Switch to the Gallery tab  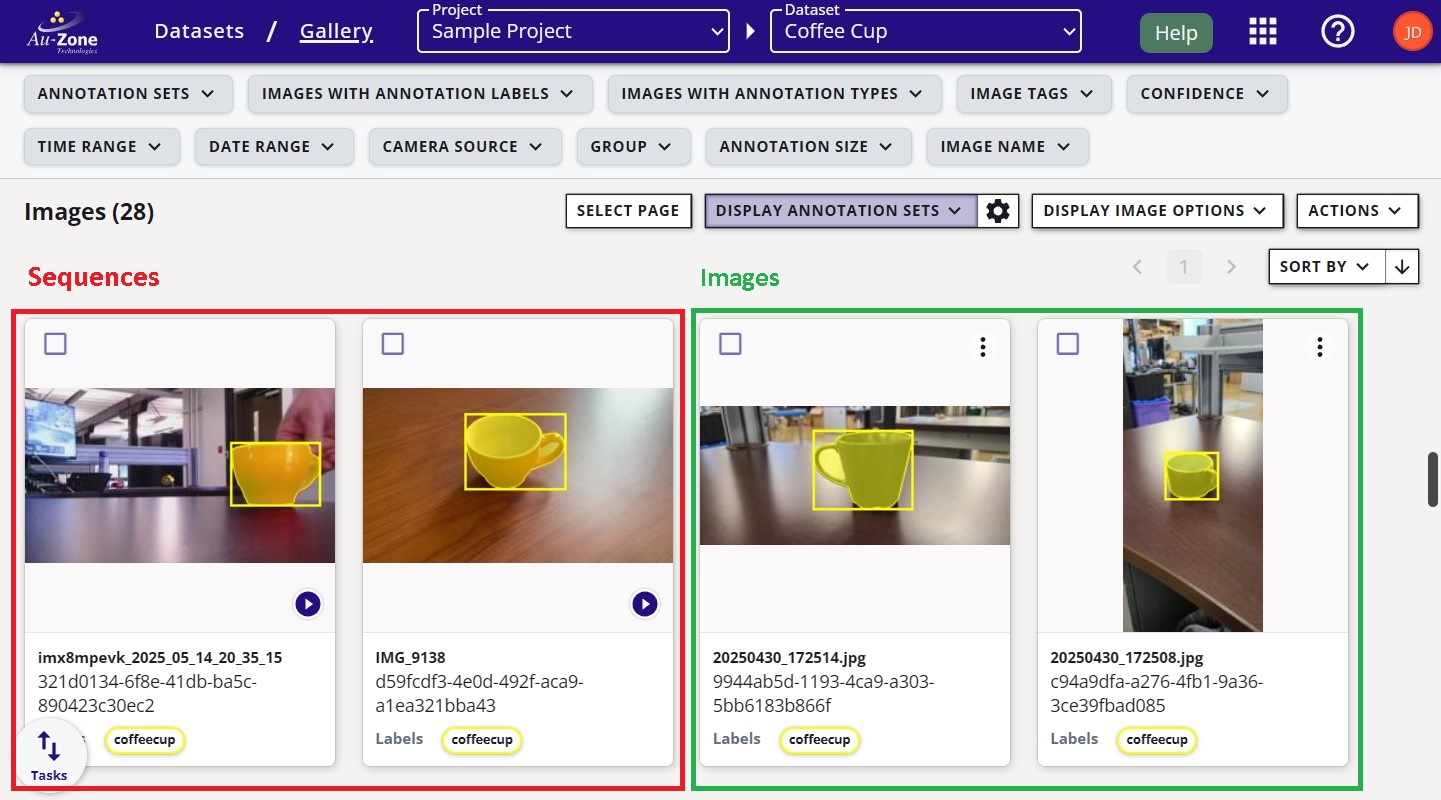(335, 31)
